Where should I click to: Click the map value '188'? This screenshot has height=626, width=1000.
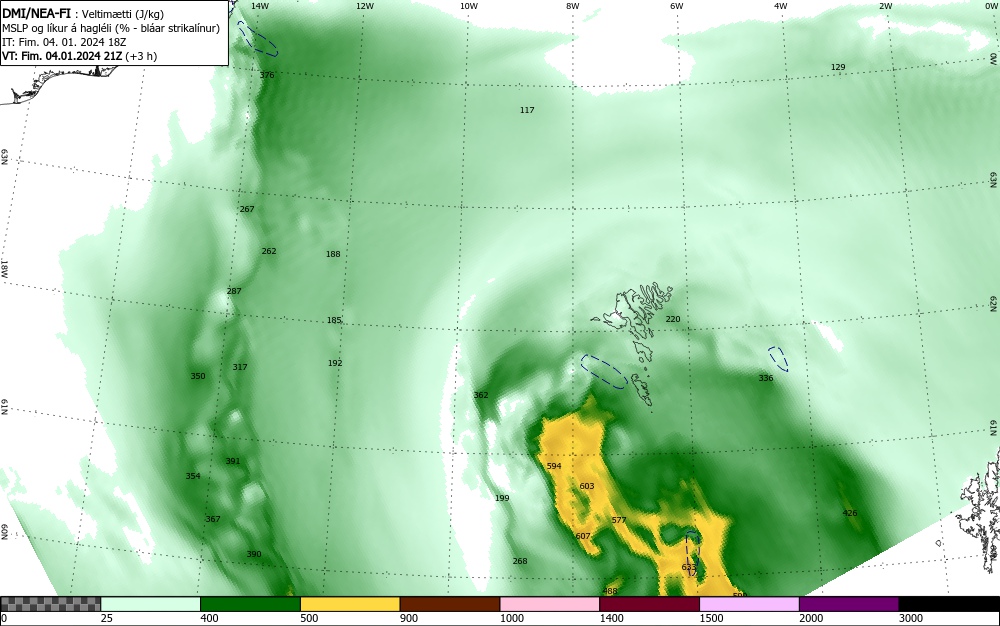333,254
